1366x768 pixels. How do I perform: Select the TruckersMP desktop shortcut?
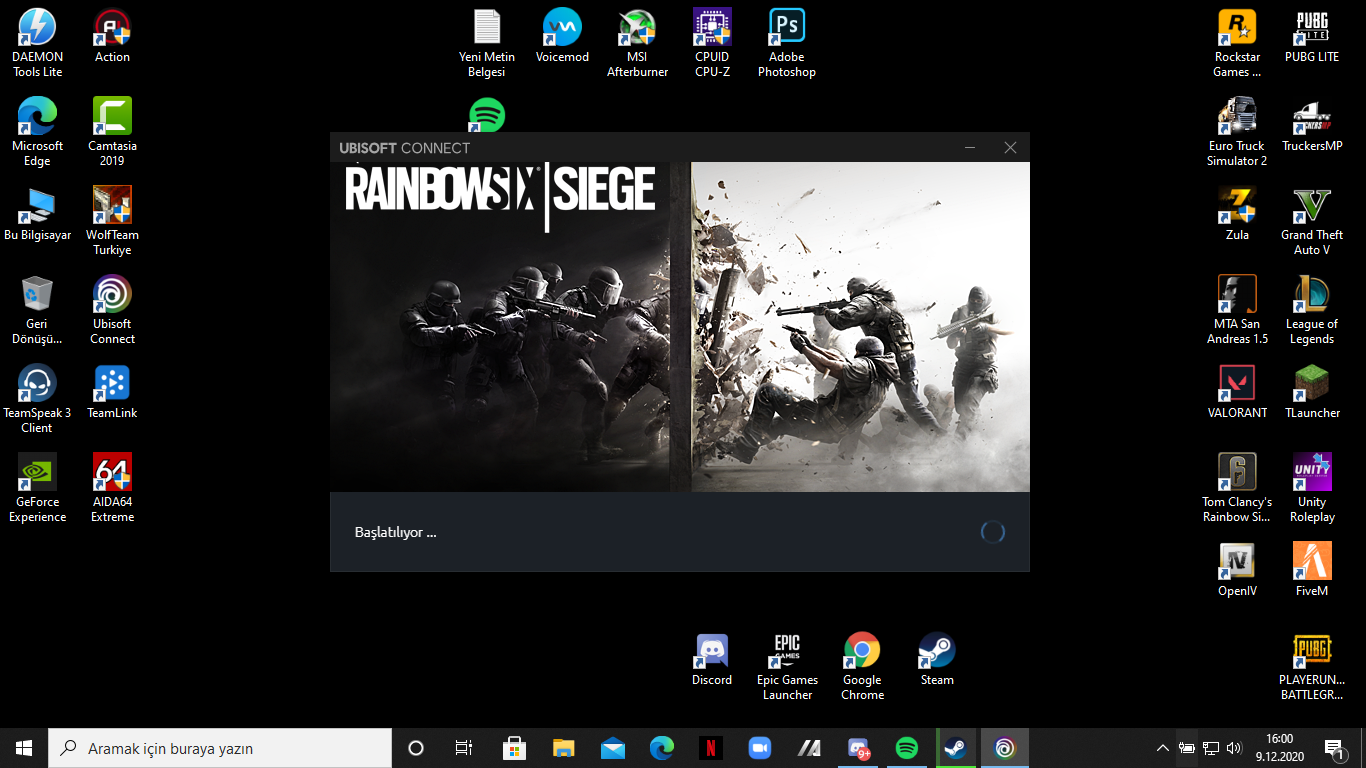1312,124
